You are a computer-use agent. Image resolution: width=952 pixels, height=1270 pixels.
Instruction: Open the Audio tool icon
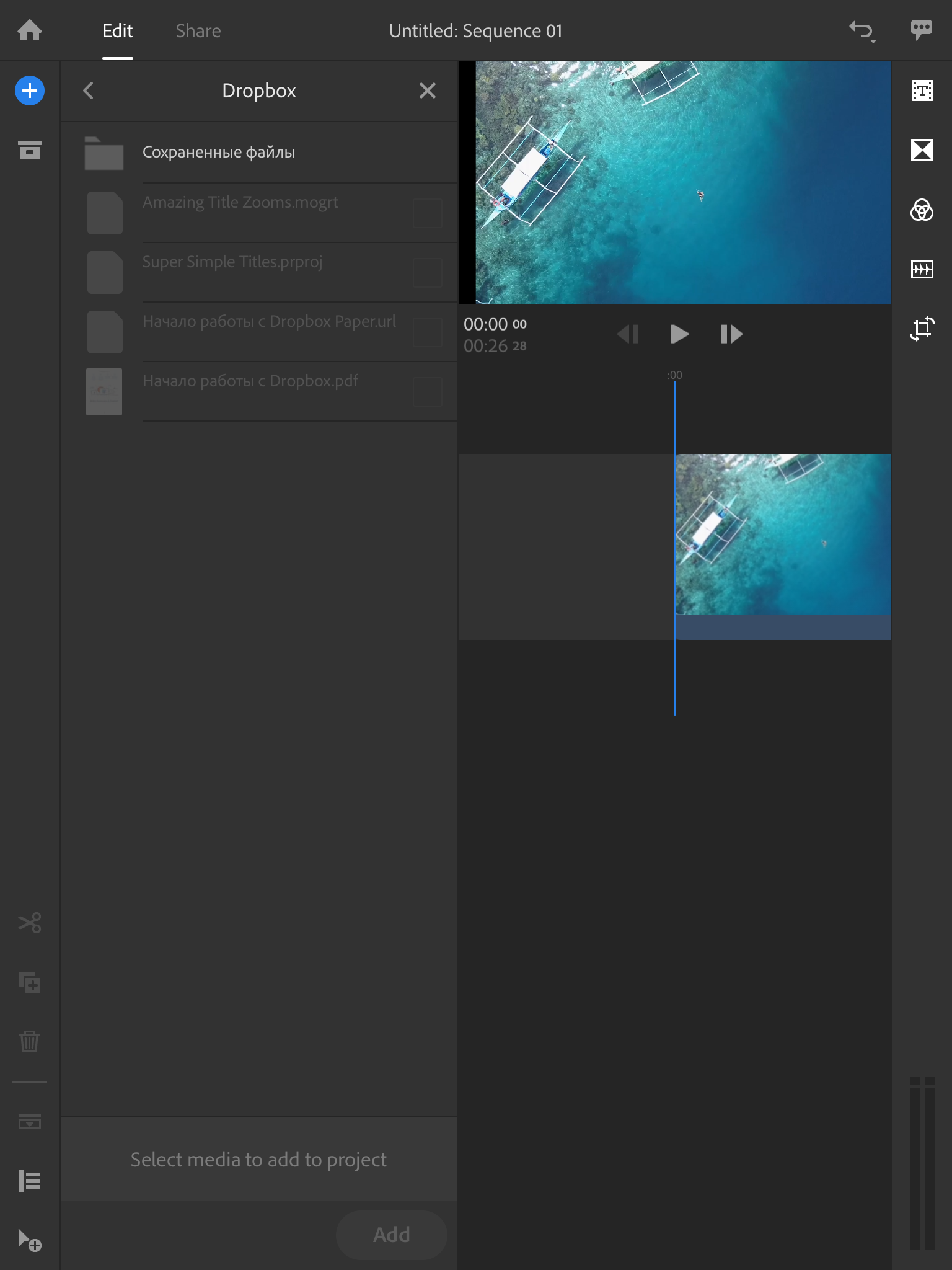922,269
